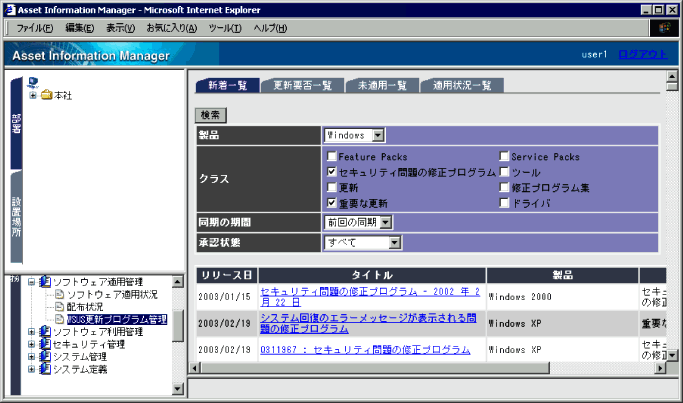Click the right arrow of horizontal scrollbar

[x=661, y=368]
